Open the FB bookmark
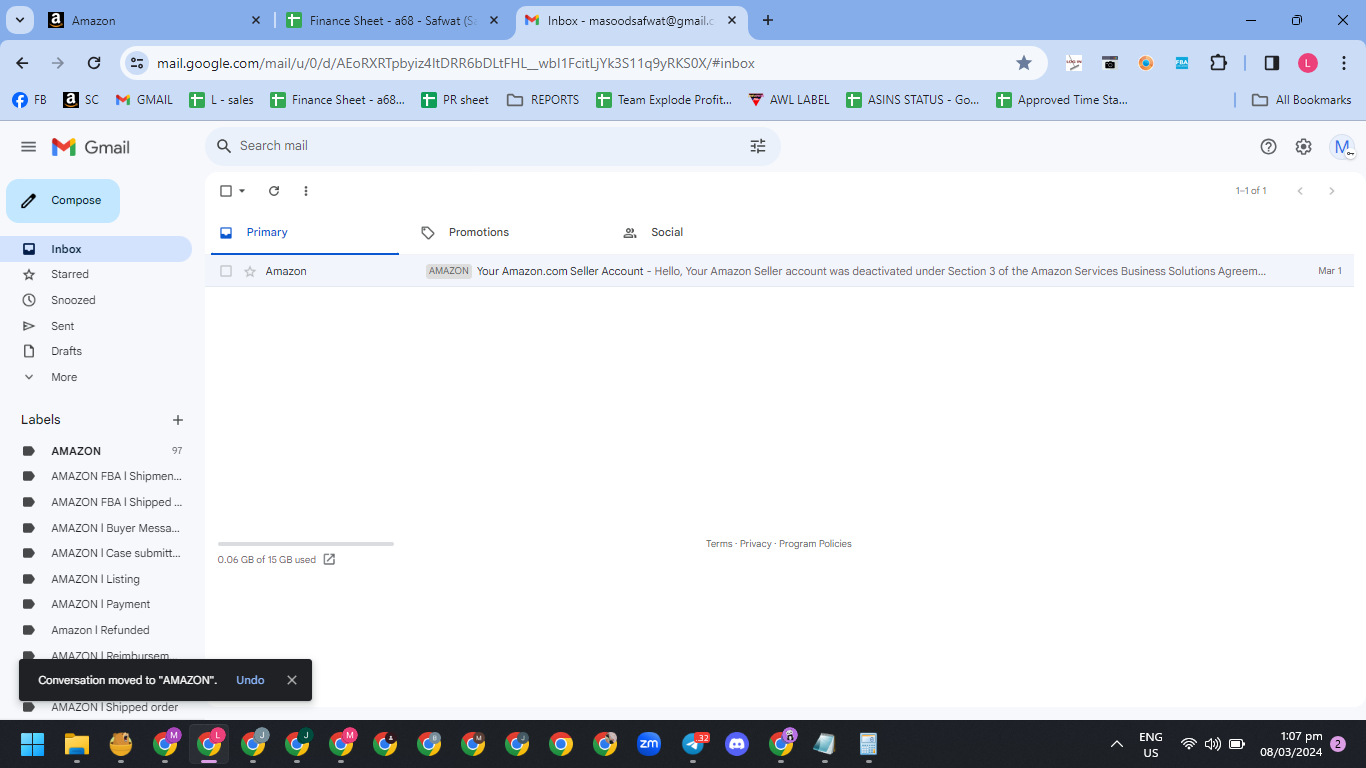Image resolution: width=1366 pixels, height=768 pixels. click(30, 100)
